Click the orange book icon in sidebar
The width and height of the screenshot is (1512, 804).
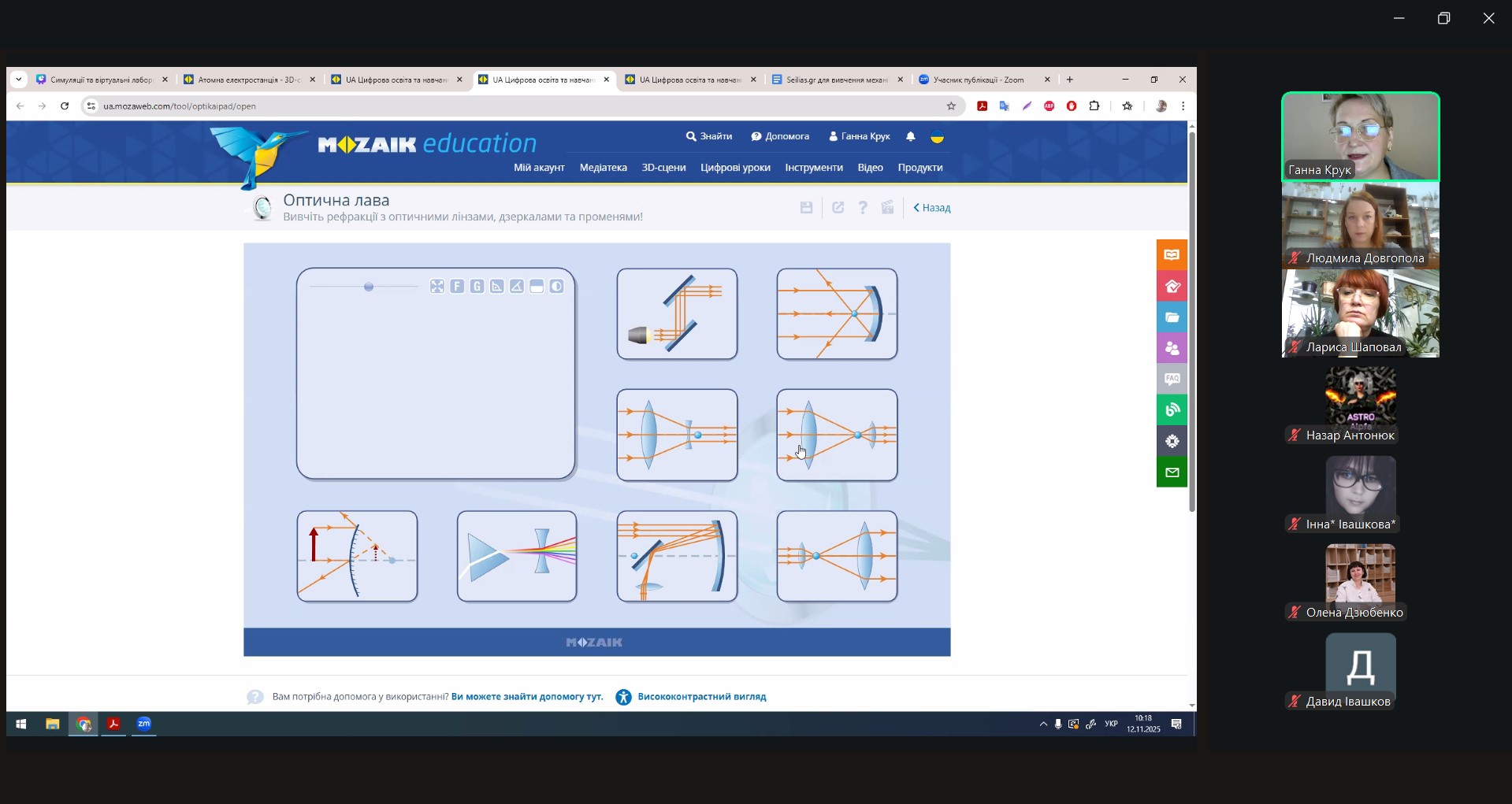tap(1172, 255)
